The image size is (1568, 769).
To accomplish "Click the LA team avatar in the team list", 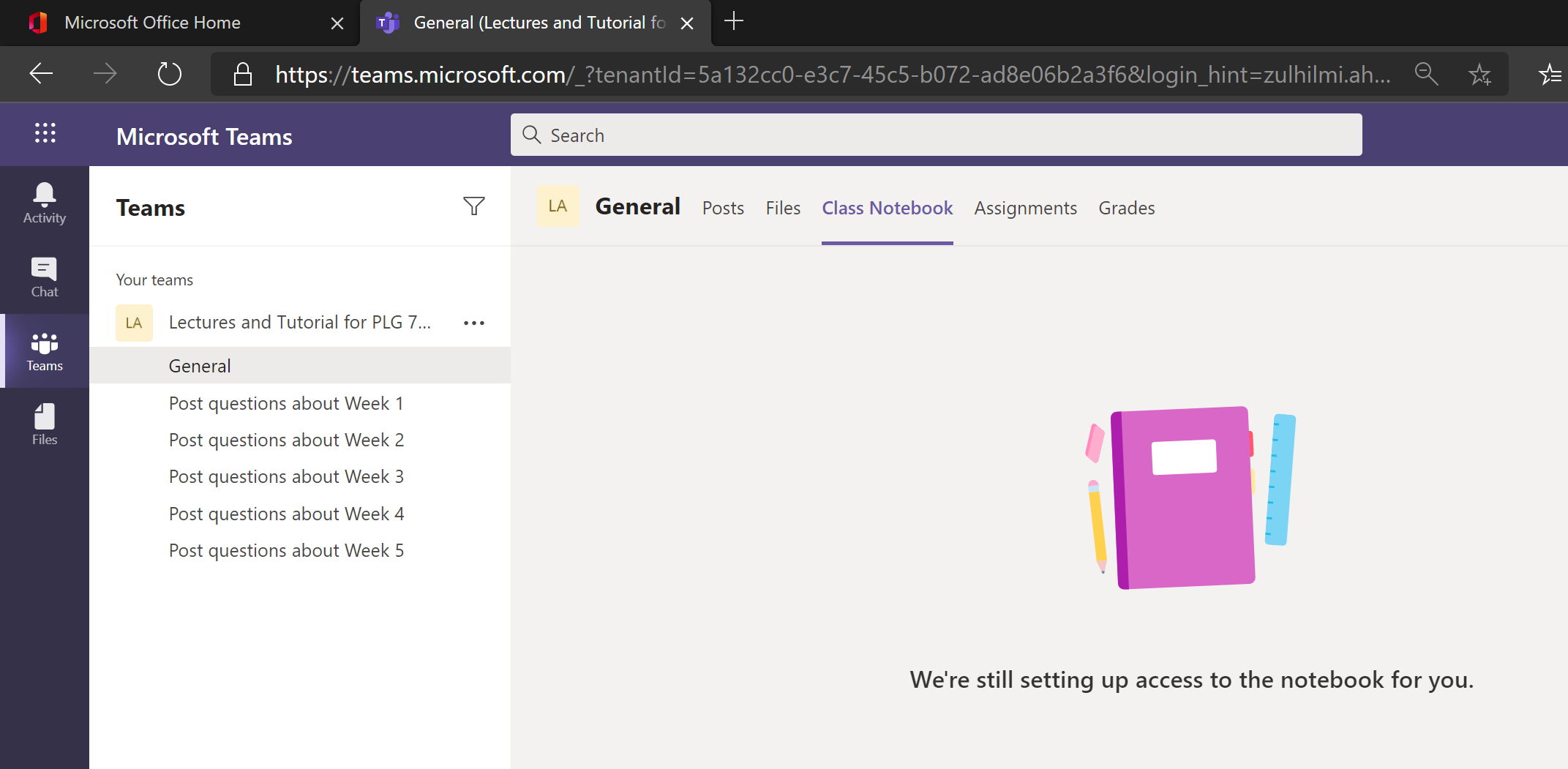I will [134, 323].
